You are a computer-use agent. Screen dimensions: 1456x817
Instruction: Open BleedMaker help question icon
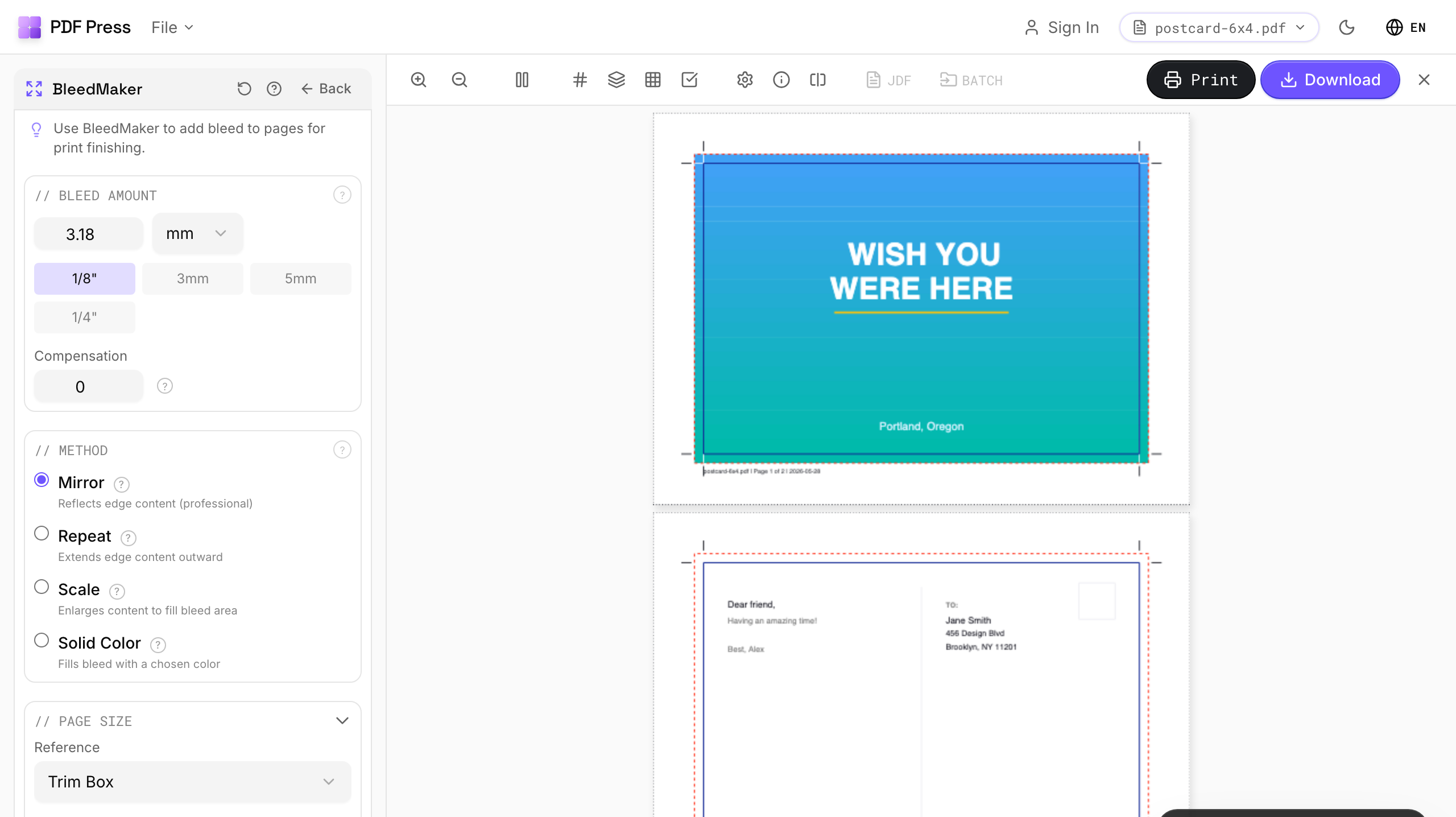274,89
